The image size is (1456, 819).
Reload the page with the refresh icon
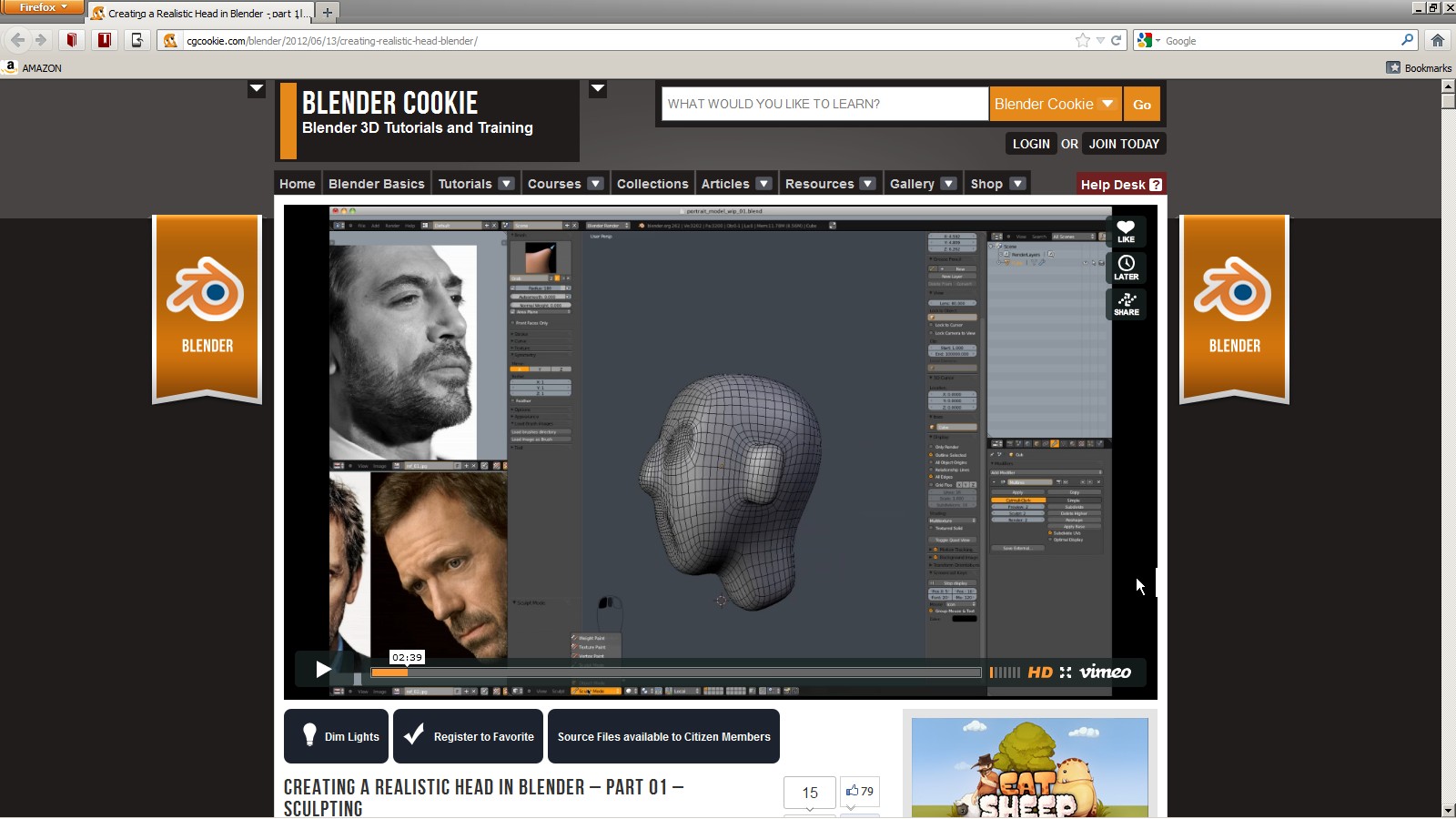(x=1117, y=40)
